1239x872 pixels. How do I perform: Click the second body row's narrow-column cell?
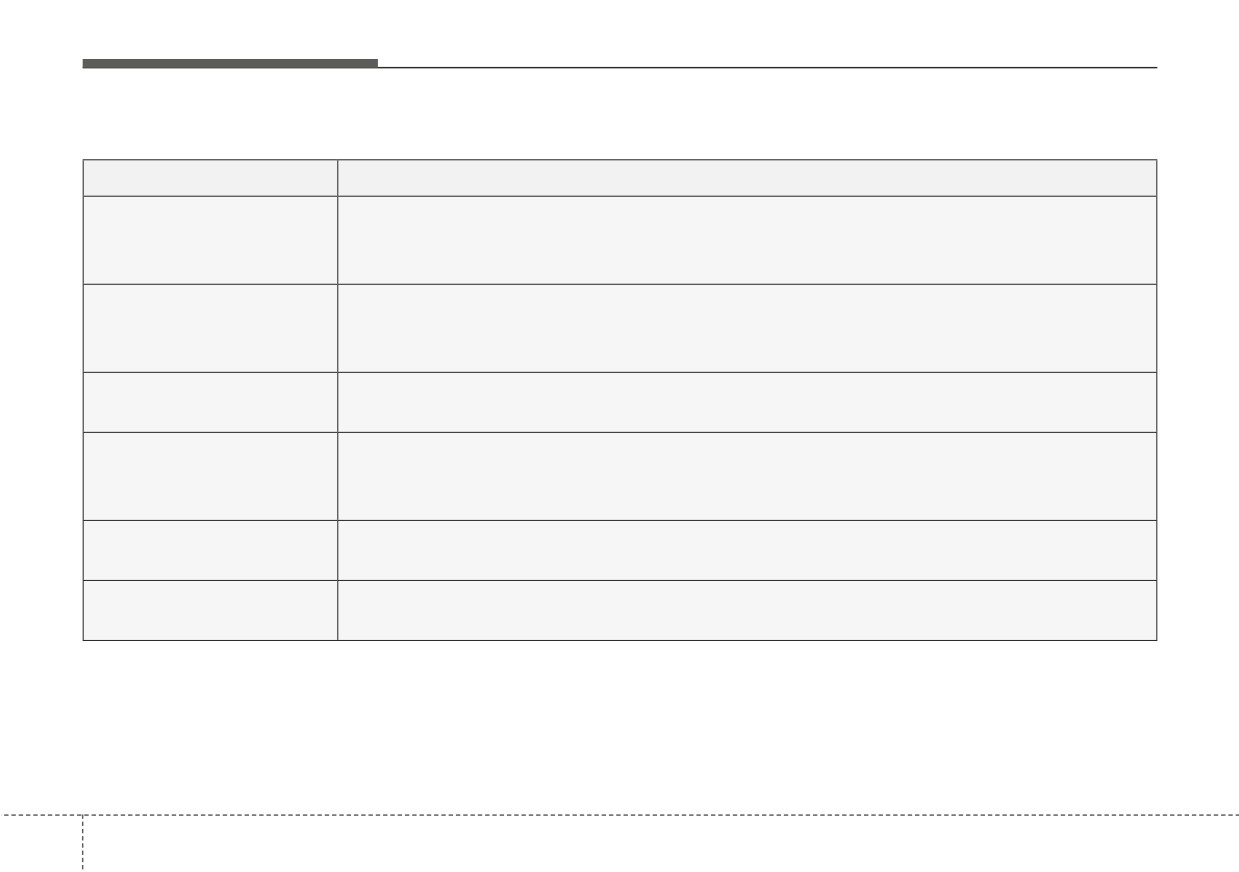[x=210, y=328]
